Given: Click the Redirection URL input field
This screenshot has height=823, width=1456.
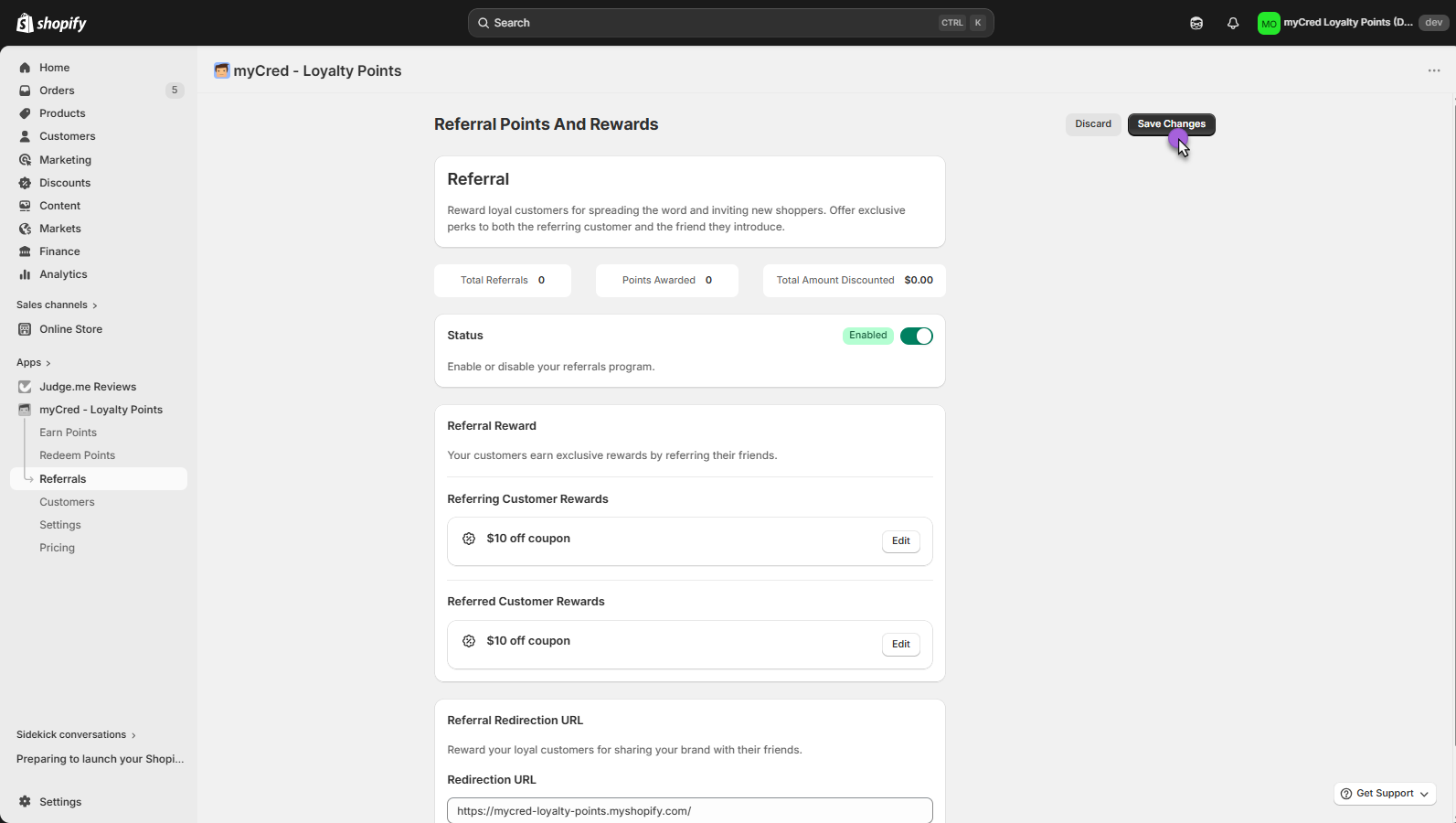Looking at the screenshot, I should tap(689, 810).
